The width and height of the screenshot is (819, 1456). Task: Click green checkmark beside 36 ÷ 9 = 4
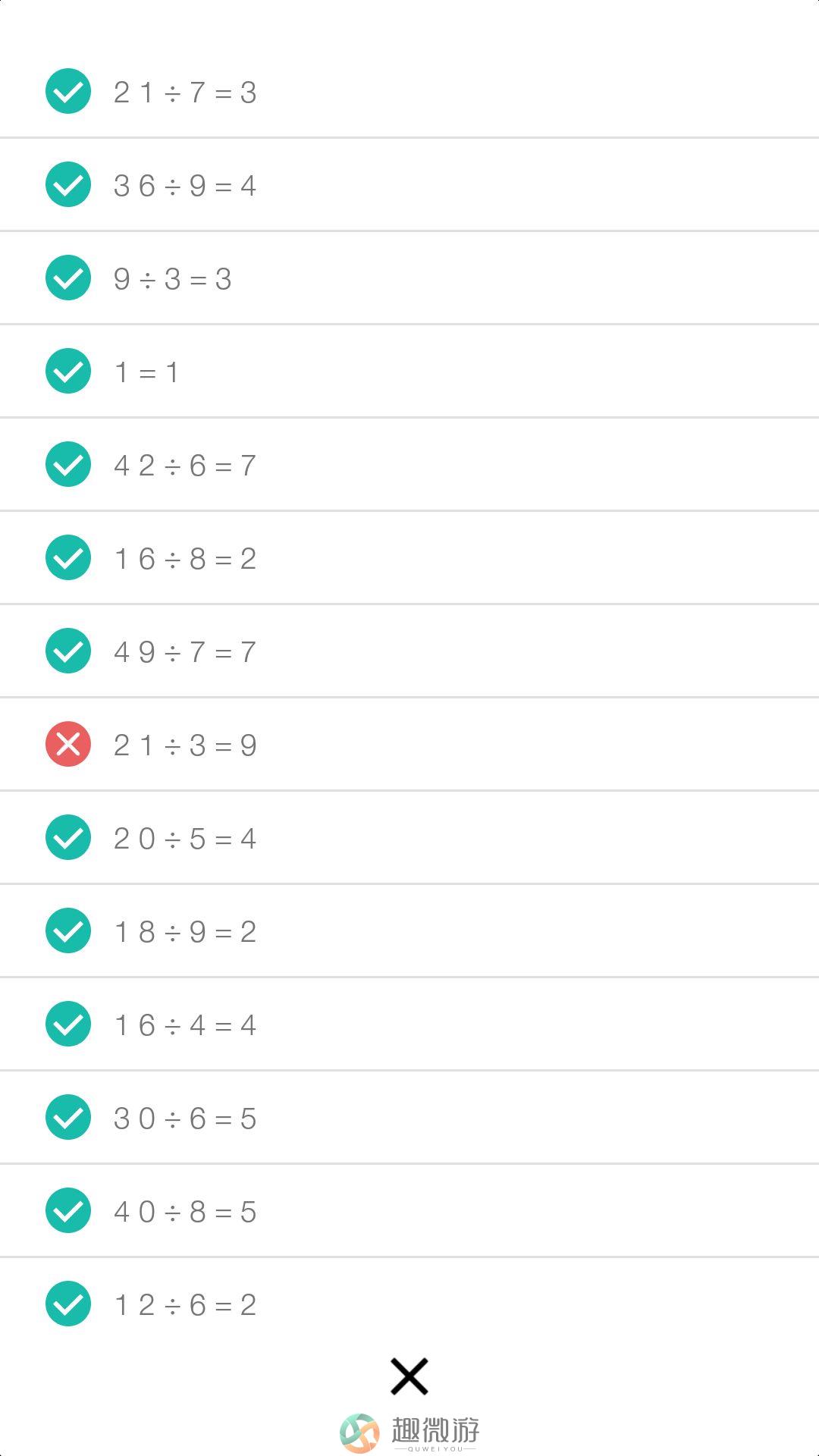click(68, 184)
